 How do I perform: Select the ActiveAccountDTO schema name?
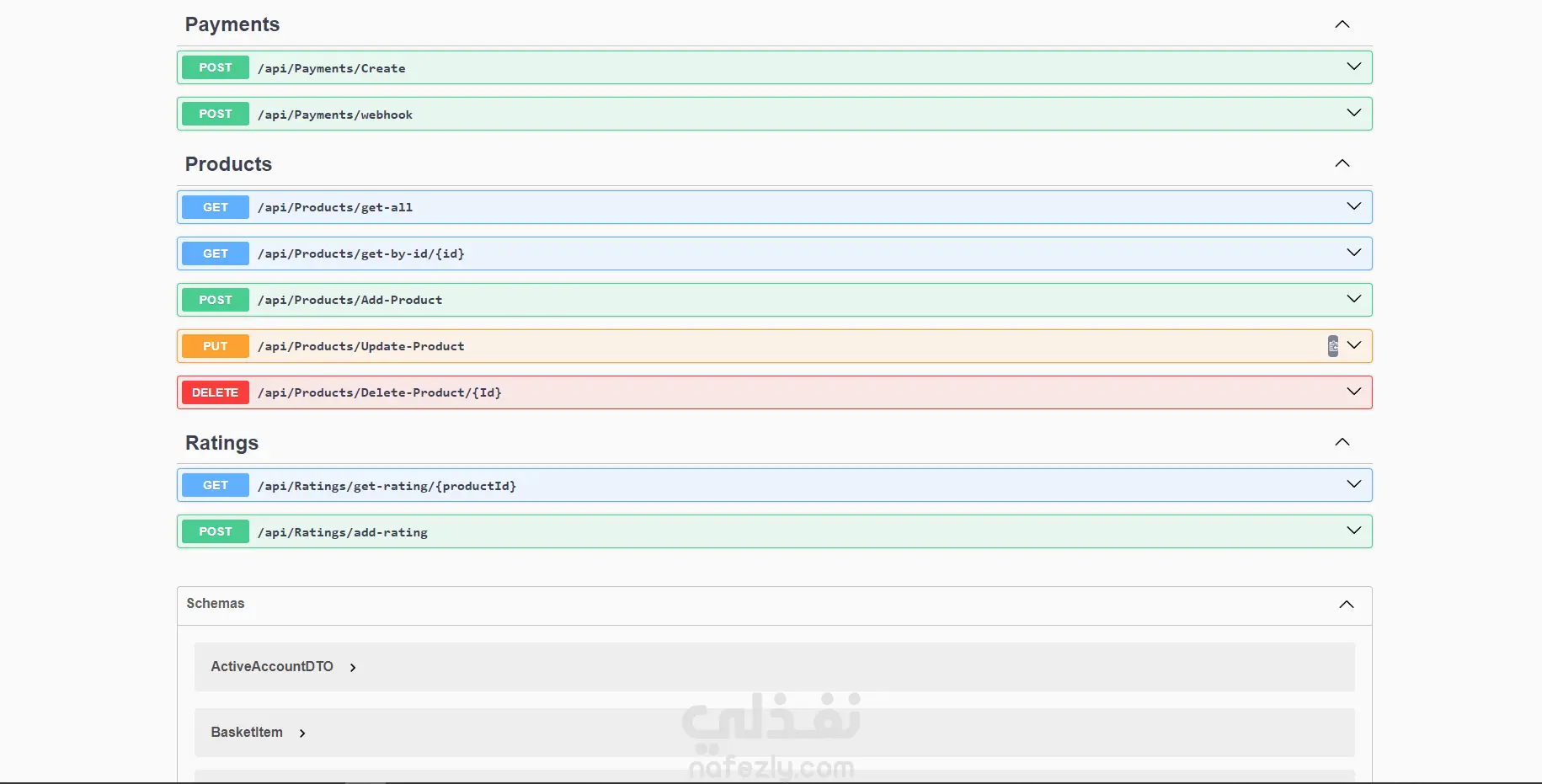(272, 667)
